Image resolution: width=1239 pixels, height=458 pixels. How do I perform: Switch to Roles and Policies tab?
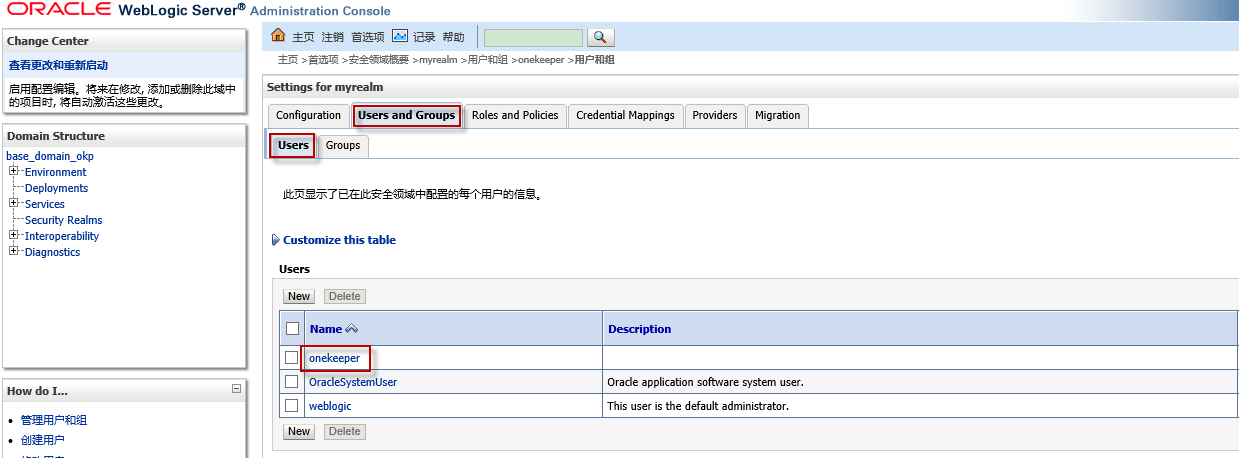pyautogui.click(x=515, y=115)
